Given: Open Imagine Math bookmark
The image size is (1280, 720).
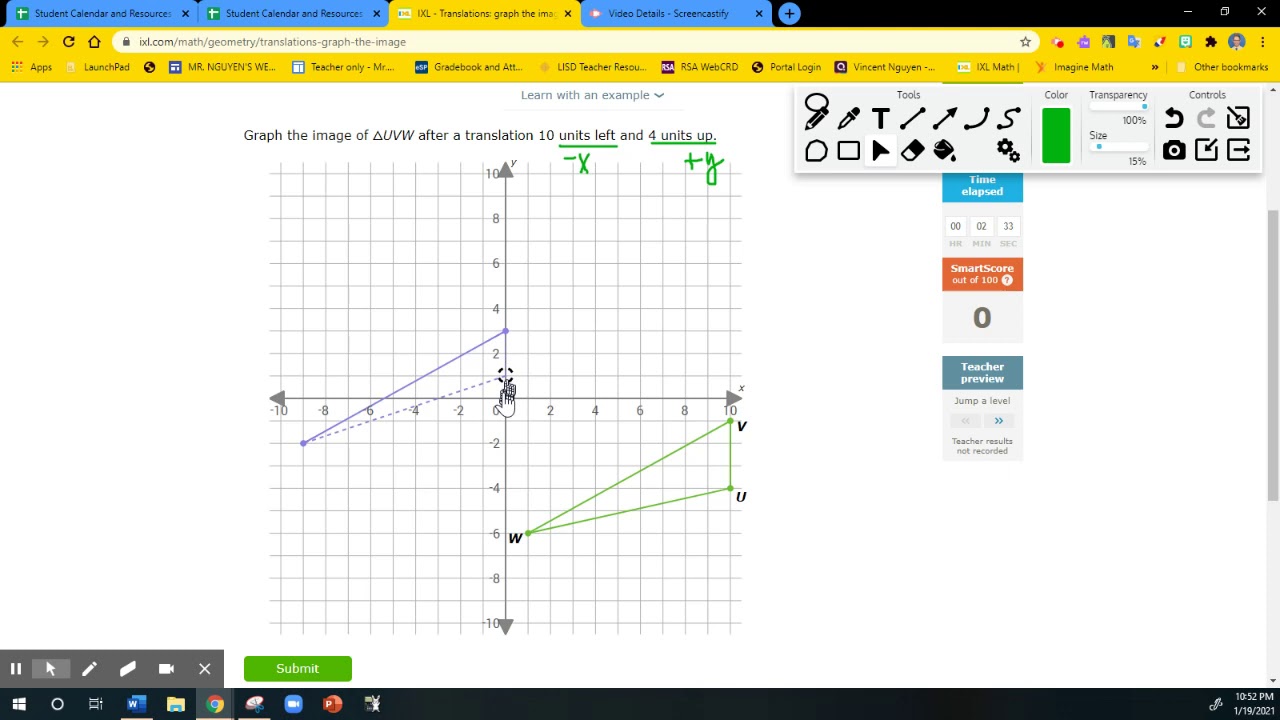Looking at the screenshot, I should click(1073, 67).
